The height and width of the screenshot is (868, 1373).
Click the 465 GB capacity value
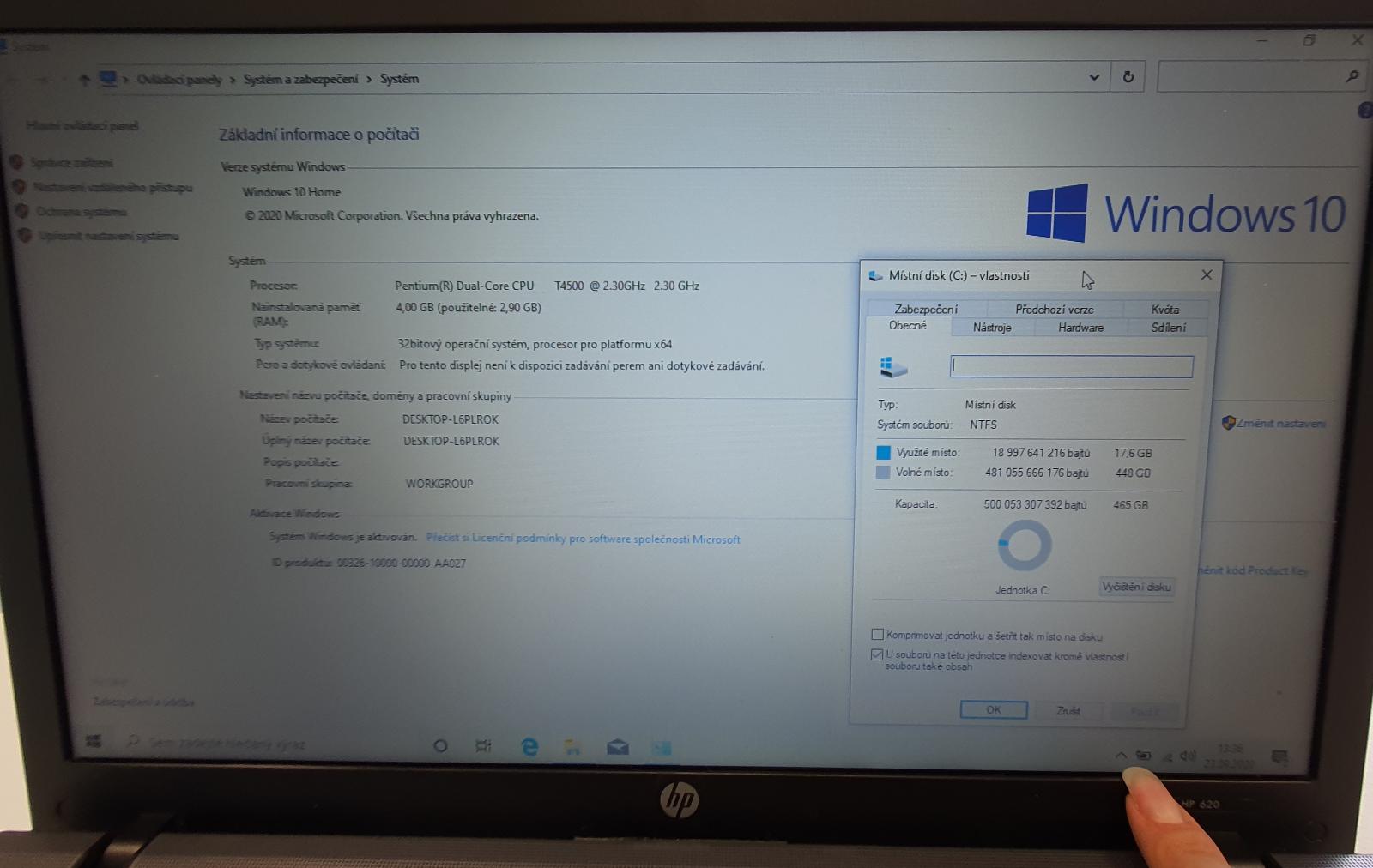tap(1130, 505)
